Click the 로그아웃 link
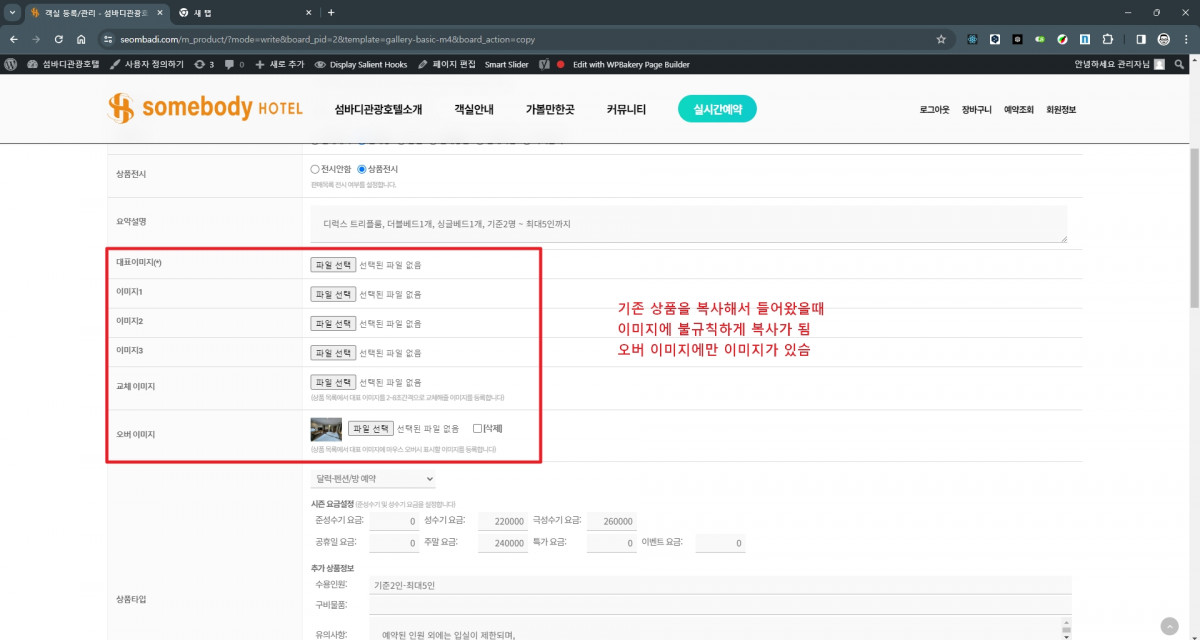Viewport: 1200px width, 640px height. pos(934,109)
